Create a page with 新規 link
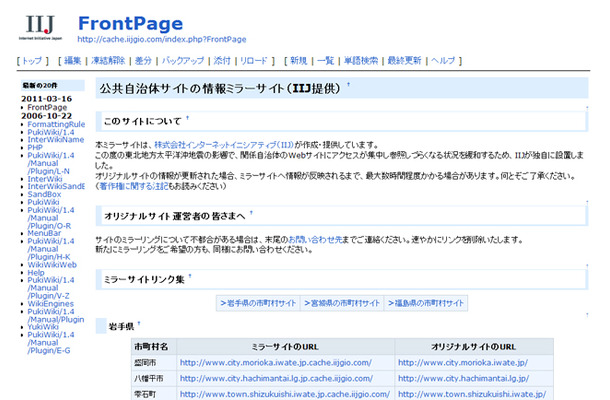 (x=298, y=61)
